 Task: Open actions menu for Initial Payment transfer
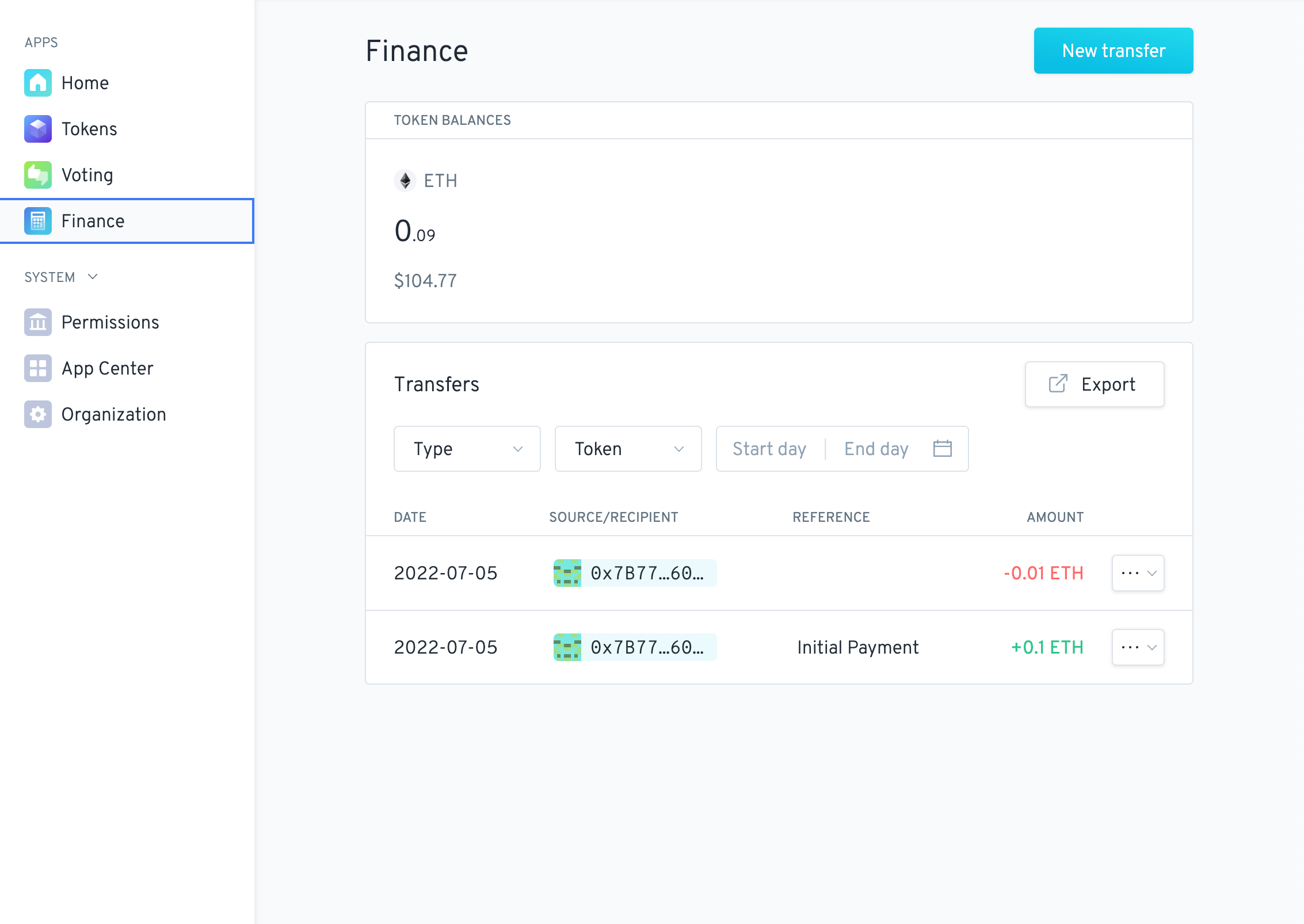tap(1138, 647)
